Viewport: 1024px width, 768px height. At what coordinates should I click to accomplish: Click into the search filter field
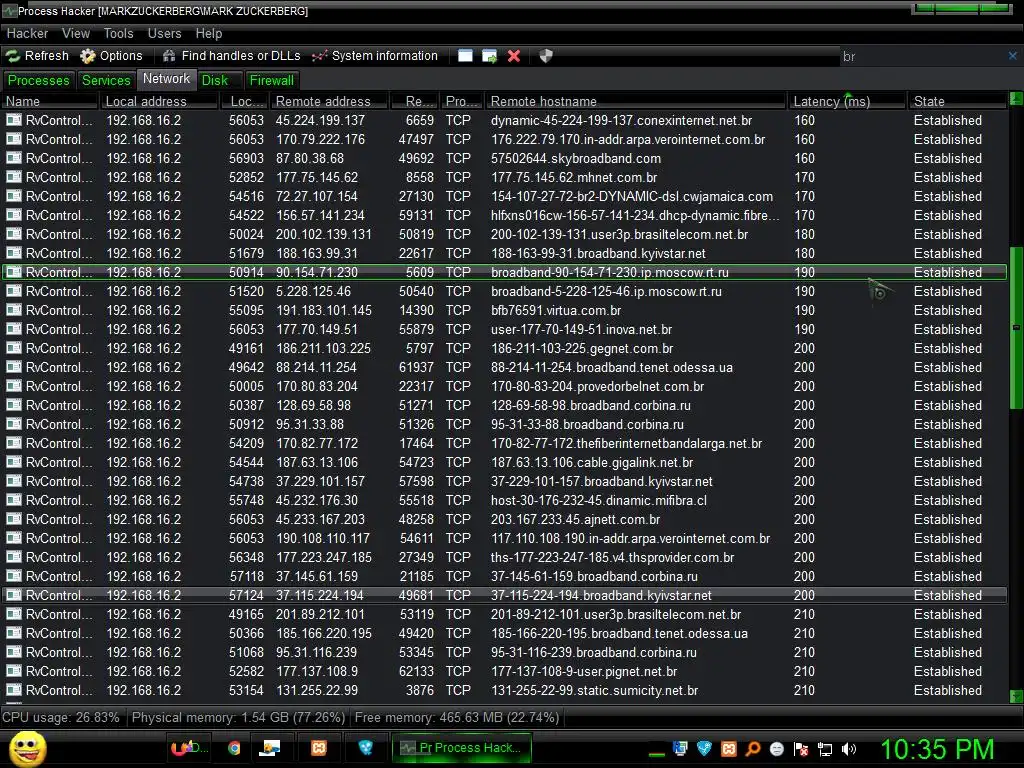click(x=922, y=57)
